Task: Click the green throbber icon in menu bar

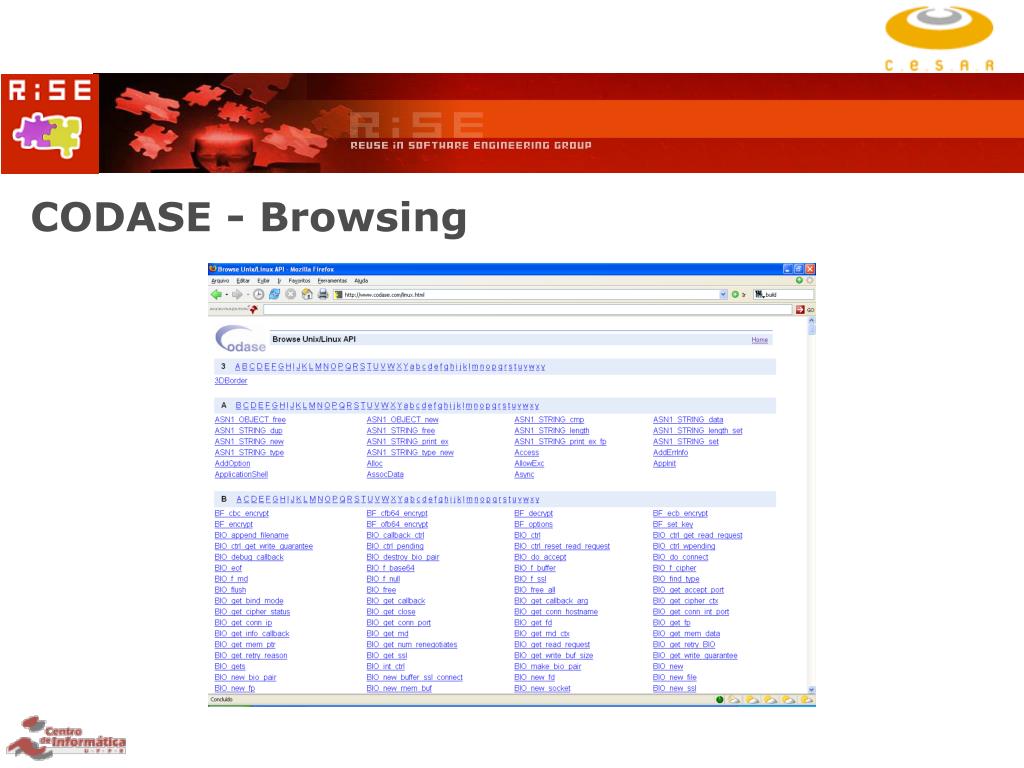Action: coord(799,280)
